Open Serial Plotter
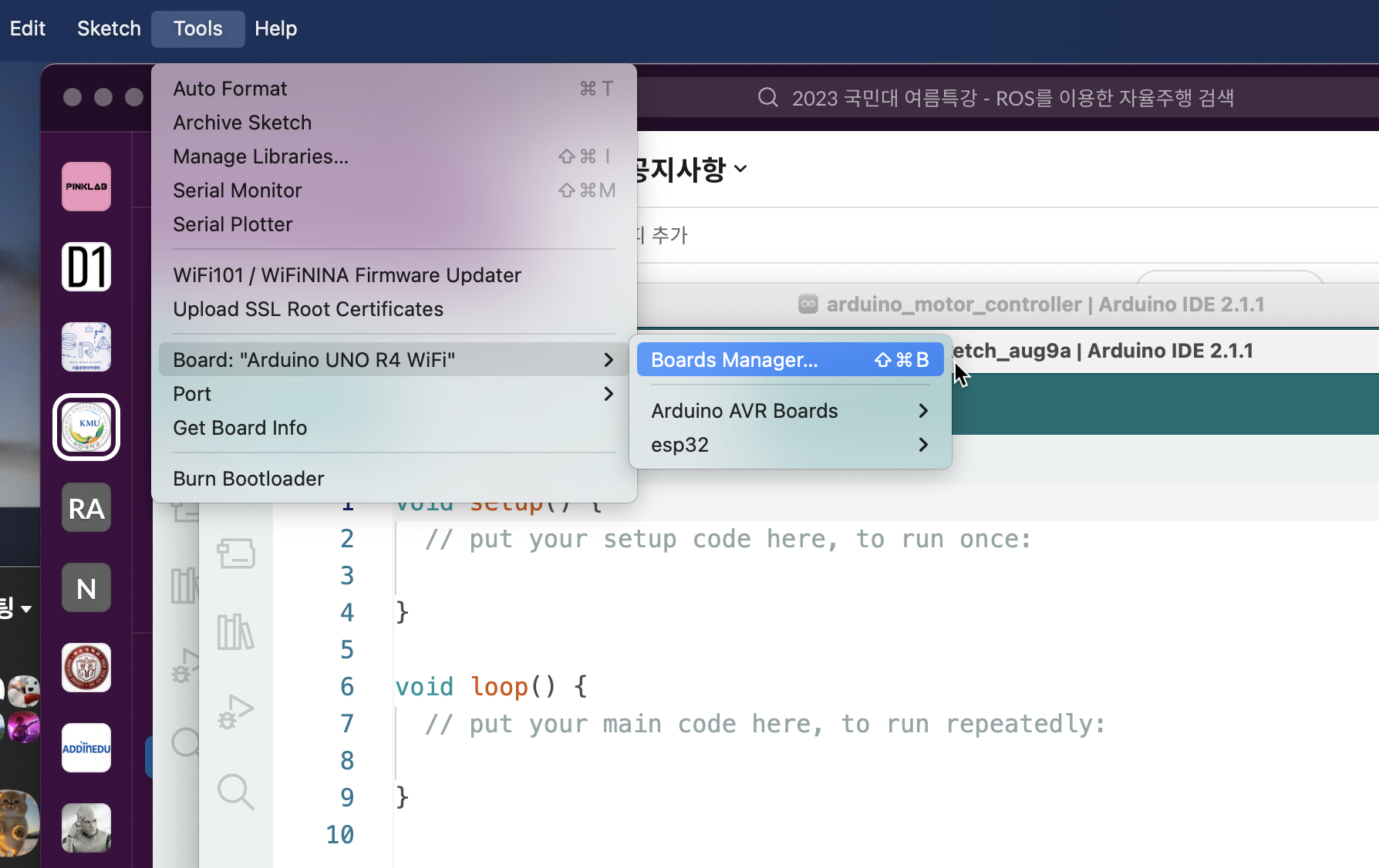1379x868 pixels. (394, 224)
